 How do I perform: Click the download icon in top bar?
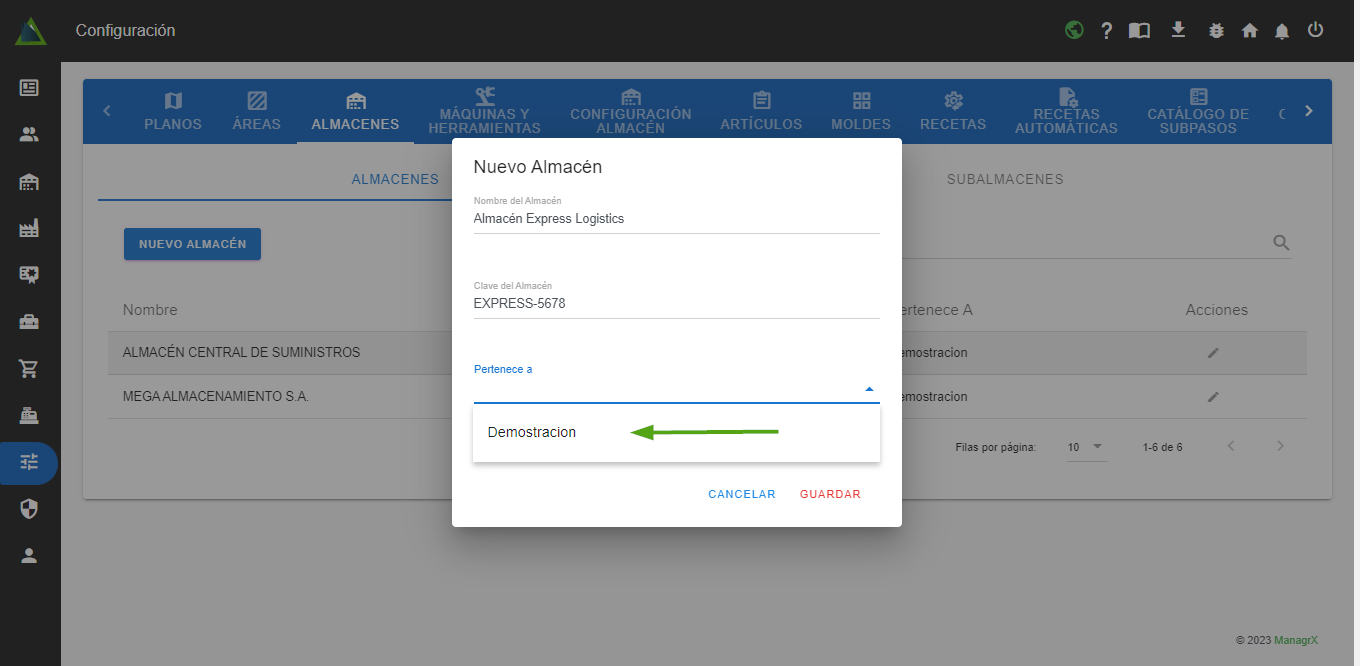[1178, 30]
